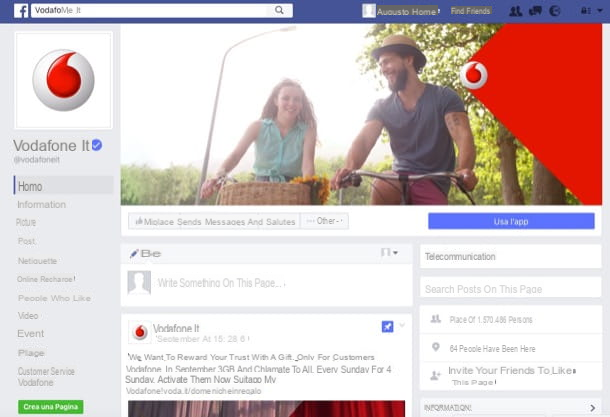Open the messages icon in top bar
610x417 pixels.
[x=535, y=11]
